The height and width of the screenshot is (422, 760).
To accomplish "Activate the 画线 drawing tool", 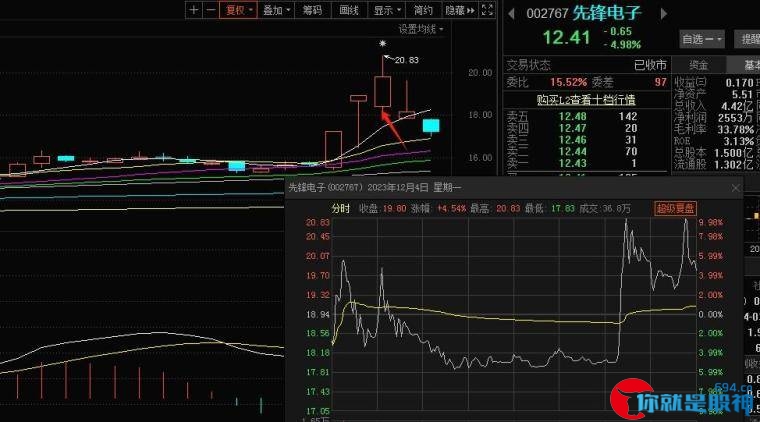I will pyautogui.click(x=348, y=10).
